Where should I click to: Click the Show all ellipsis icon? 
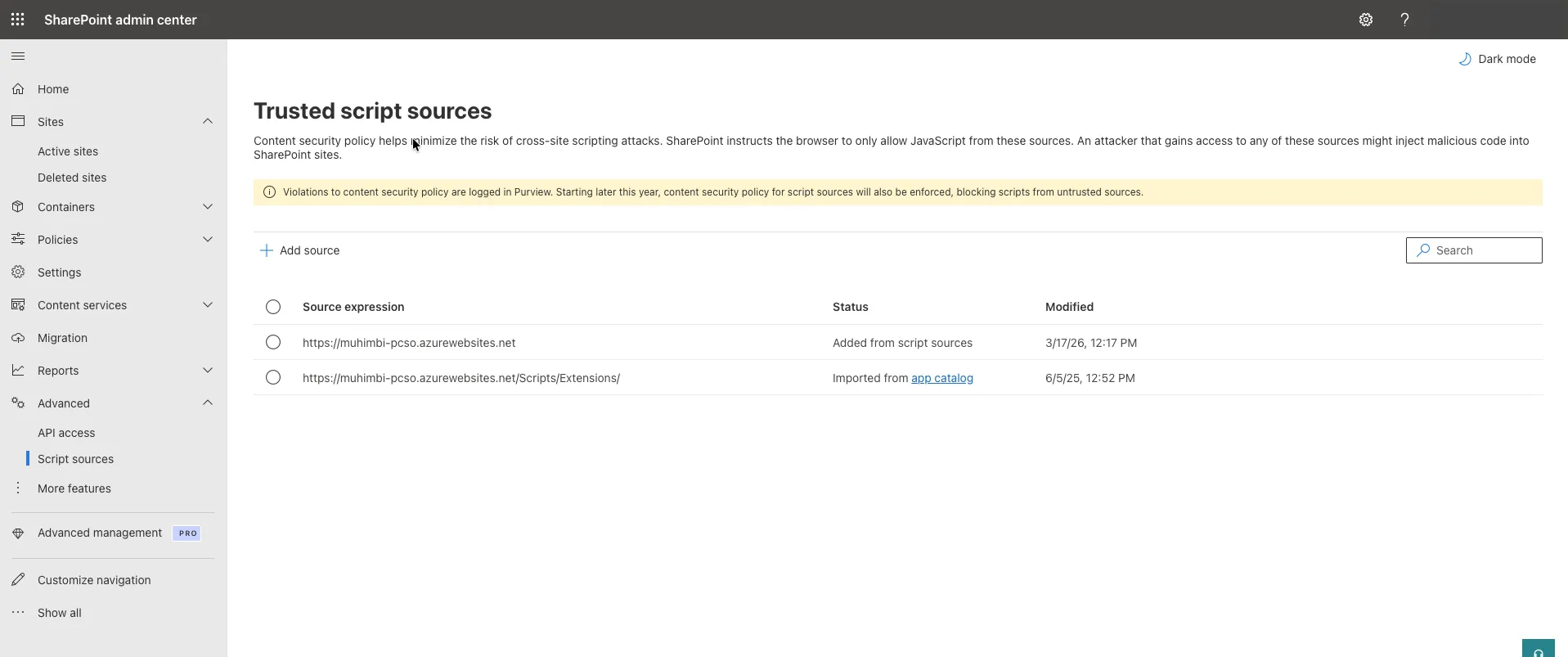point(18,612)
